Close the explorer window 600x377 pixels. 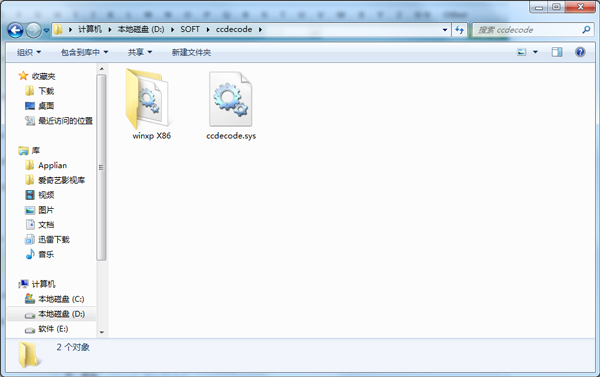pos(580,7)
